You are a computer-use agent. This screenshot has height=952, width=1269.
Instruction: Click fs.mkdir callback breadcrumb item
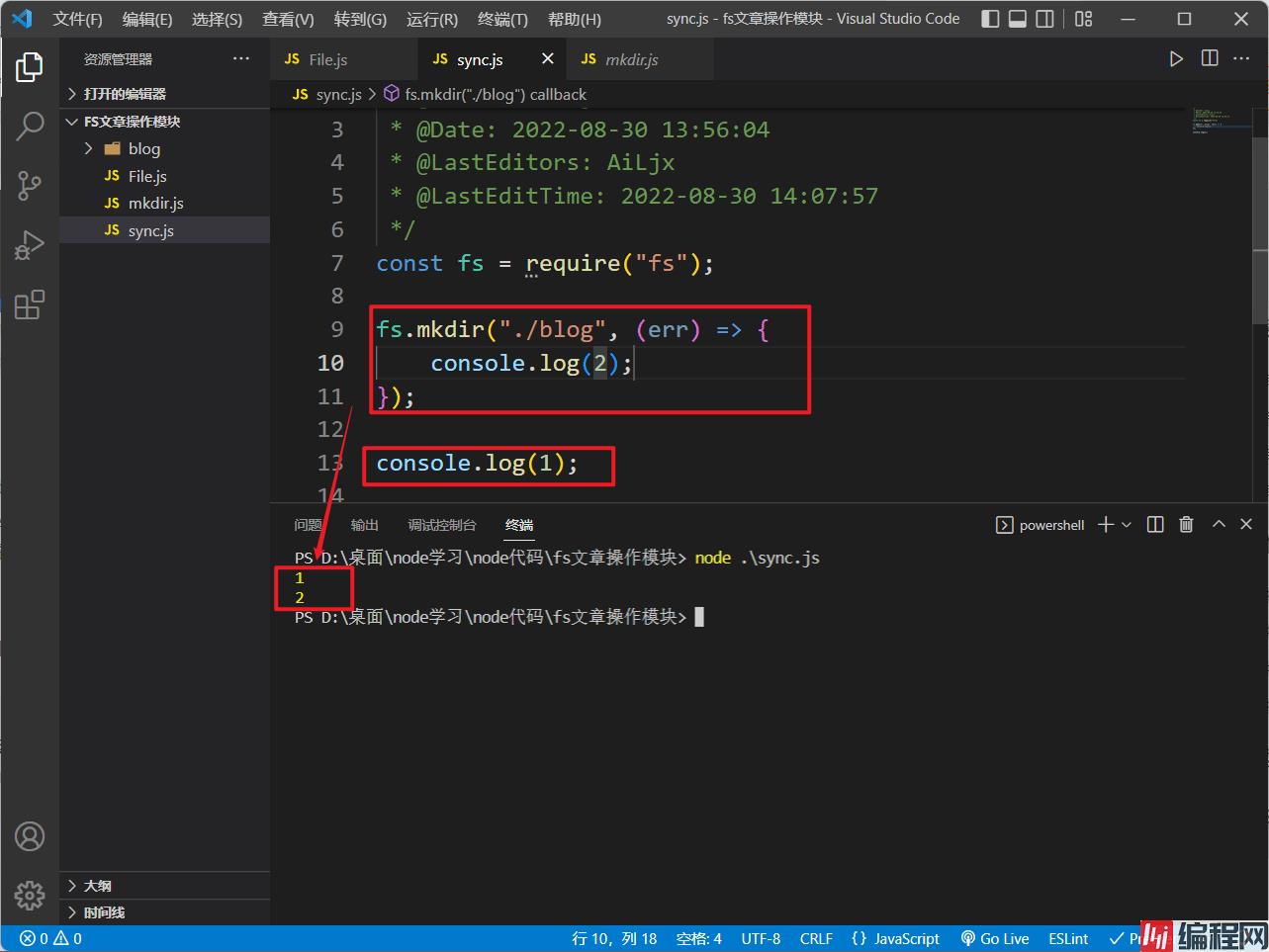(486, 94)
